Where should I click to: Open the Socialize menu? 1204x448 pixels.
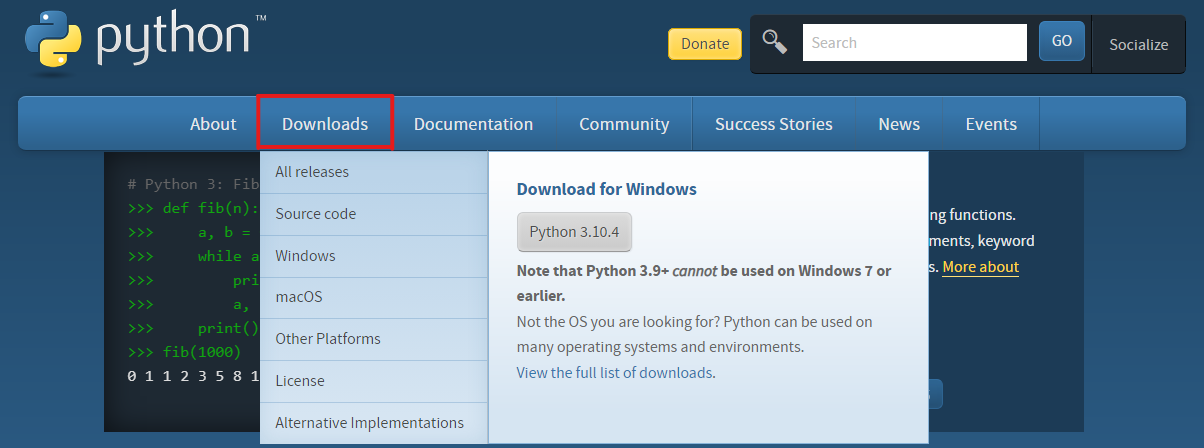point(1138,44)
